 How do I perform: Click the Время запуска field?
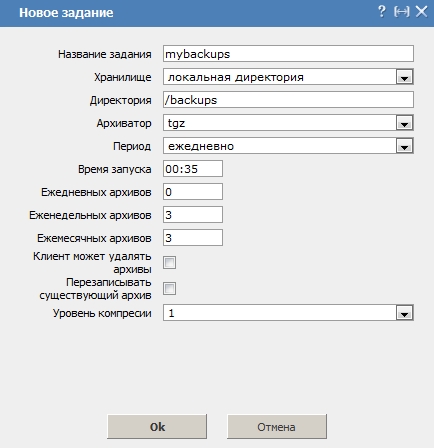[193, 169]
